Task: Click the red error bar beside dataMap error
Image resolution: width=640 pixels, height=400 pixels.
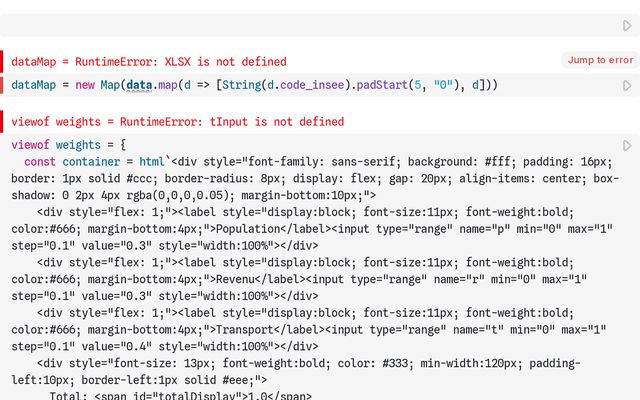Action: [2, 61]
